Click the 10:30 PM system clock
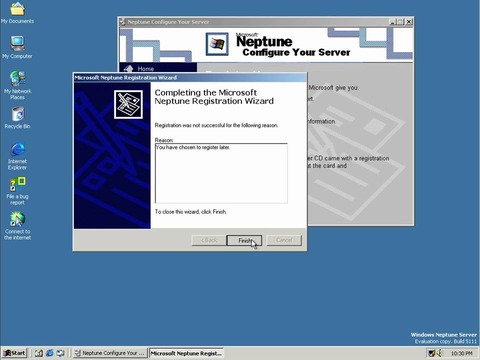Screen dimensions: 480x360 pos(461,353)
